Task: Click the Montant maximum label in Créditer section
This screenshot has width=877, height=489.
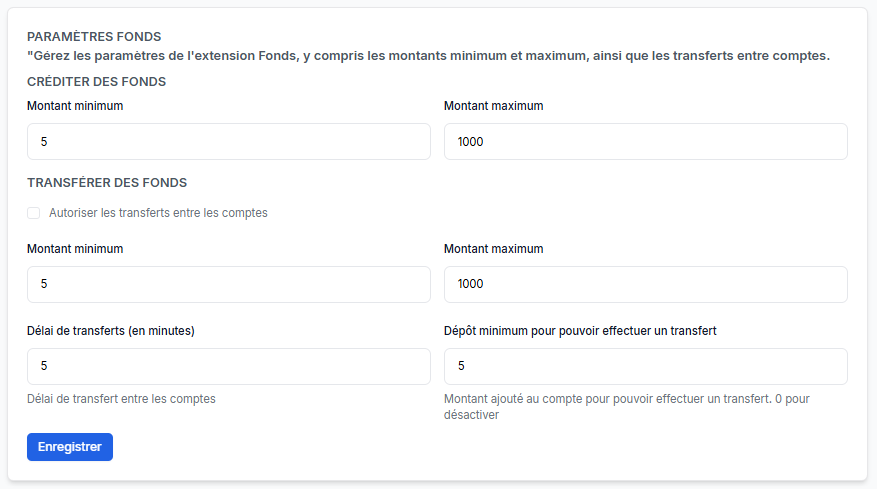Action: click(x=493, y=106)
